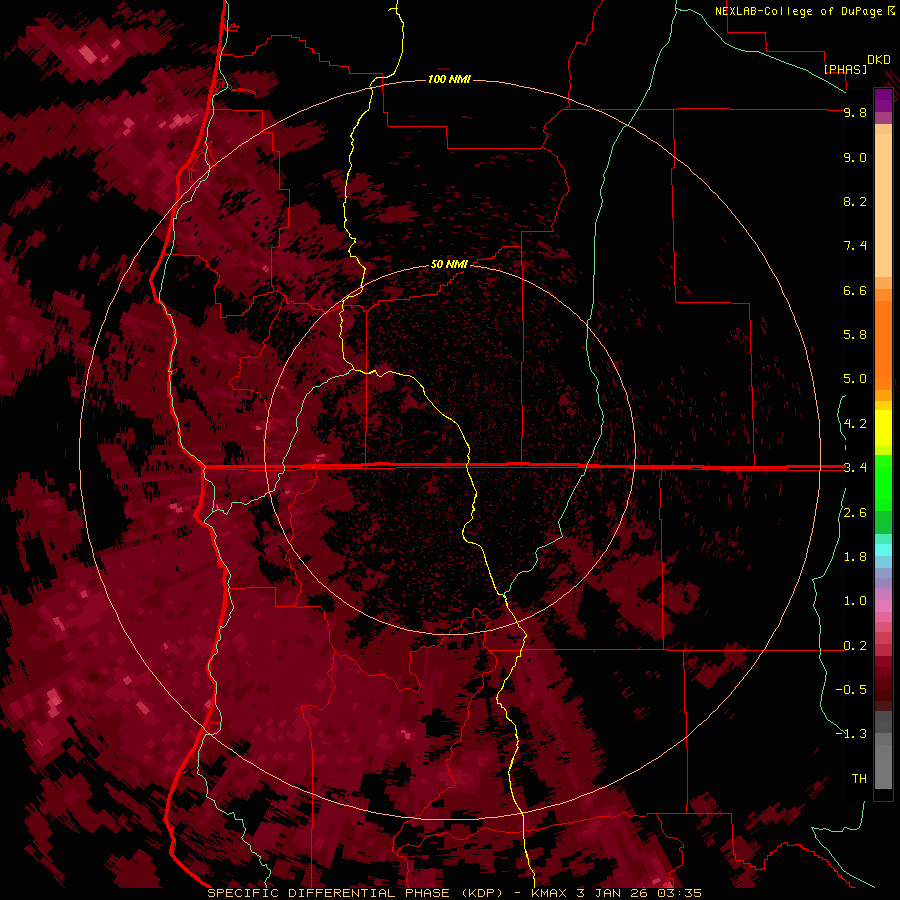The height and width of the screenshot is (900, 900).
Task: Select the 6.6 value on the scale
Action: click(855, 290)
